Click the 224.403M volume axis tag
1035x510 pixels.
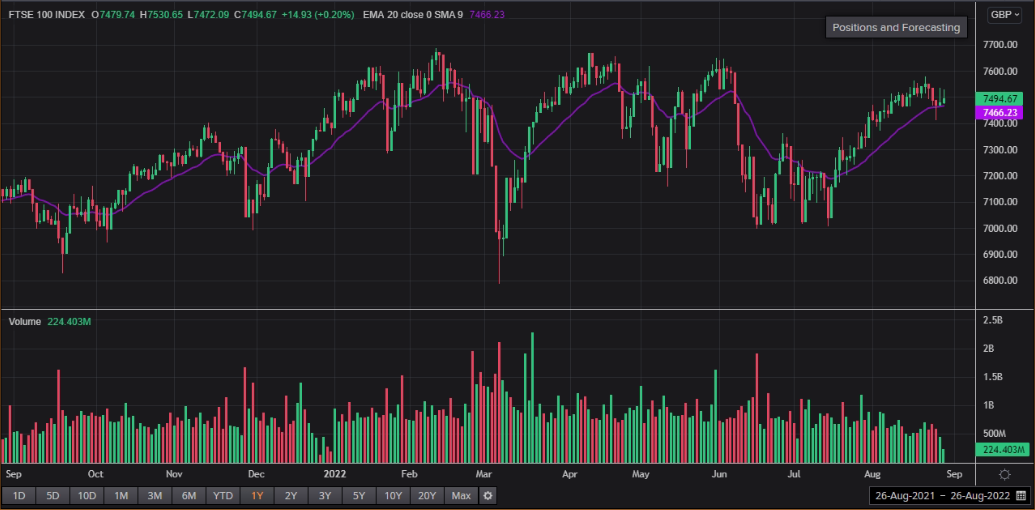pos(1003,451)
